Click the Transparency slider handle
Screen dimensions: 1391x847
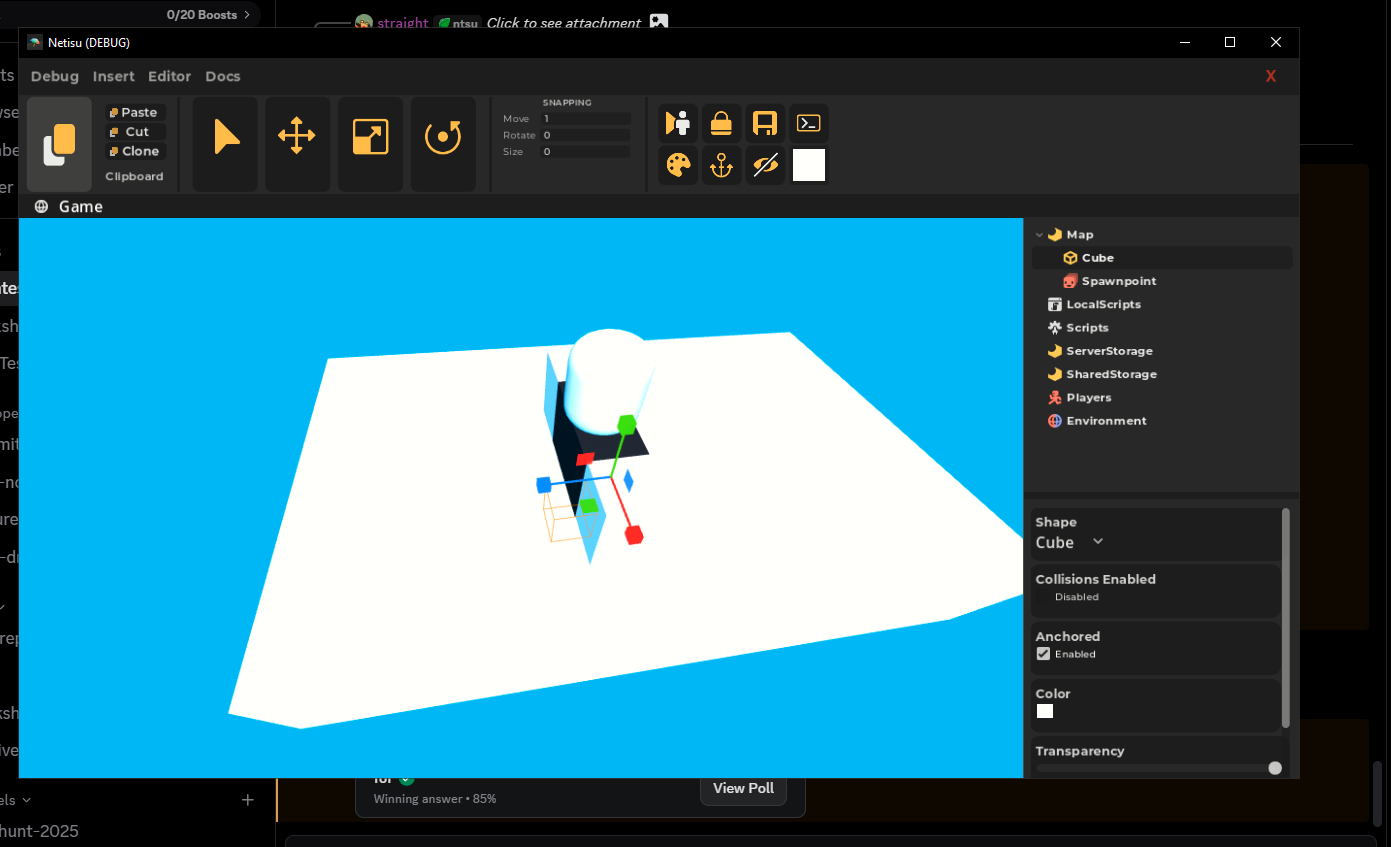point(1274,768)
